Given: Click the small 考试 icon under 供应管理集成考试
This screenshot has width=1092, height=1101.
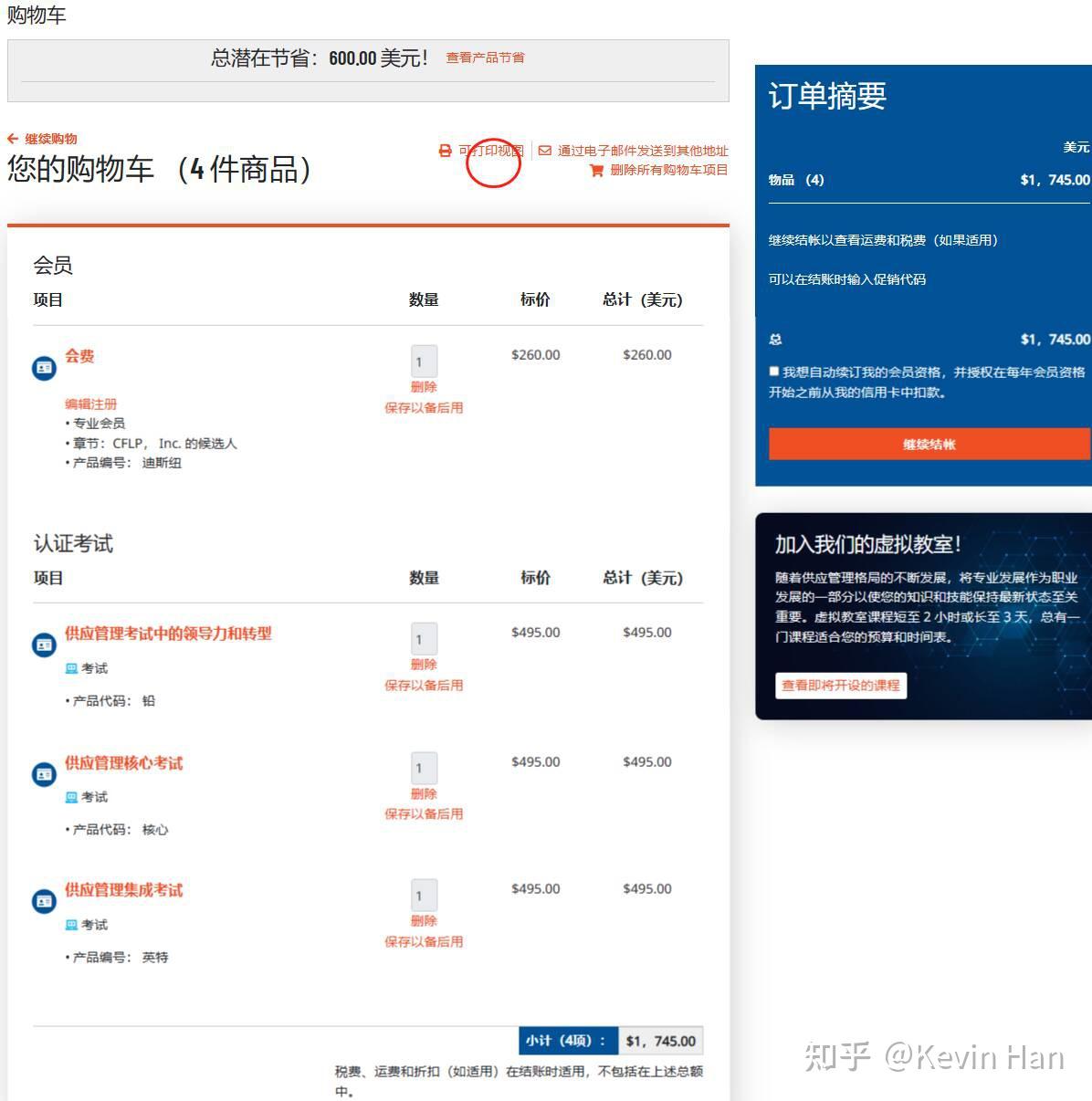Looking at the screenshot, I should tap(71, 925).
